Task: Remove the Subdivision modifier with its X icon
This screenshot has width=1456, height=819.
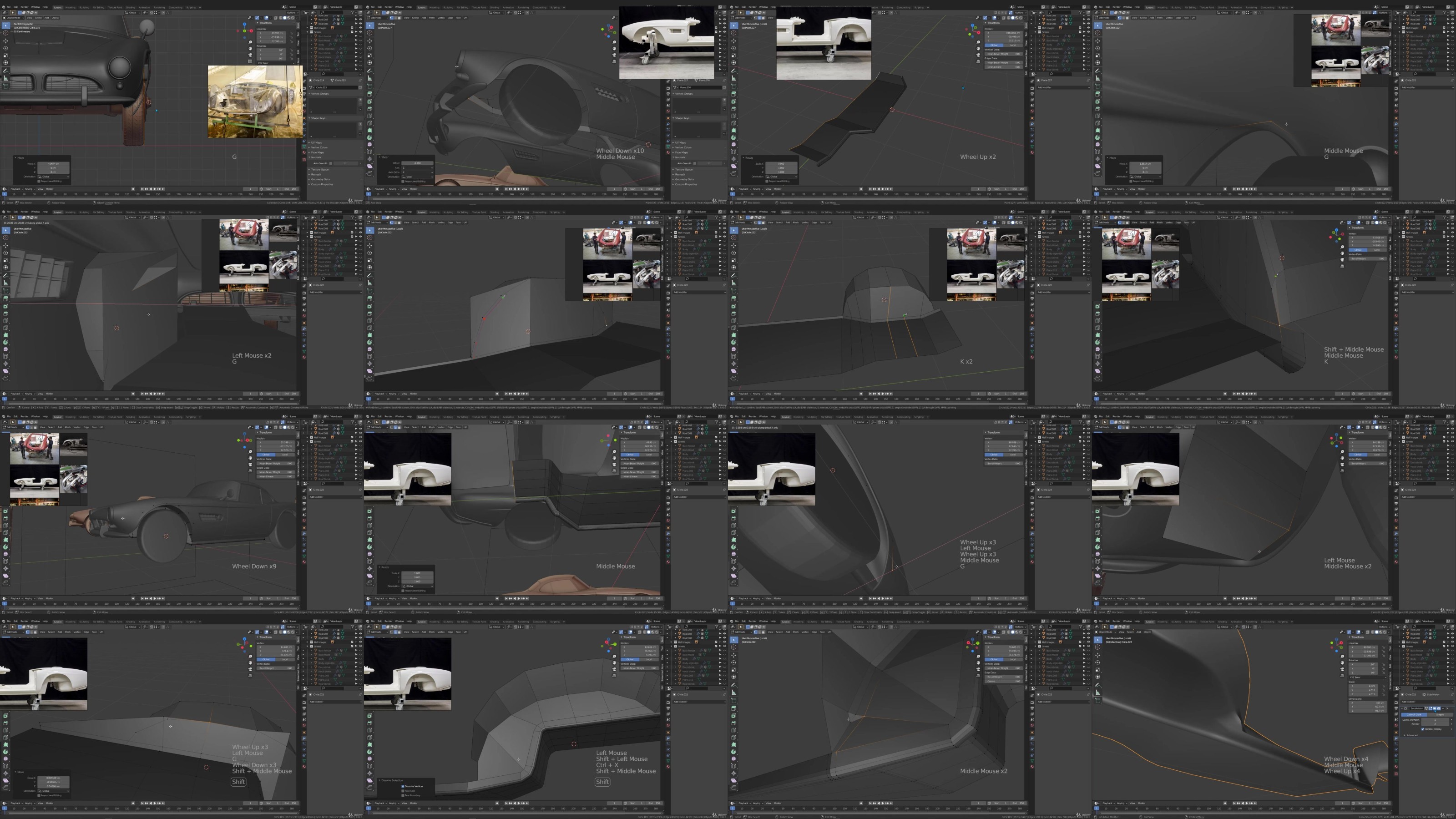Action: [1447, 709]
